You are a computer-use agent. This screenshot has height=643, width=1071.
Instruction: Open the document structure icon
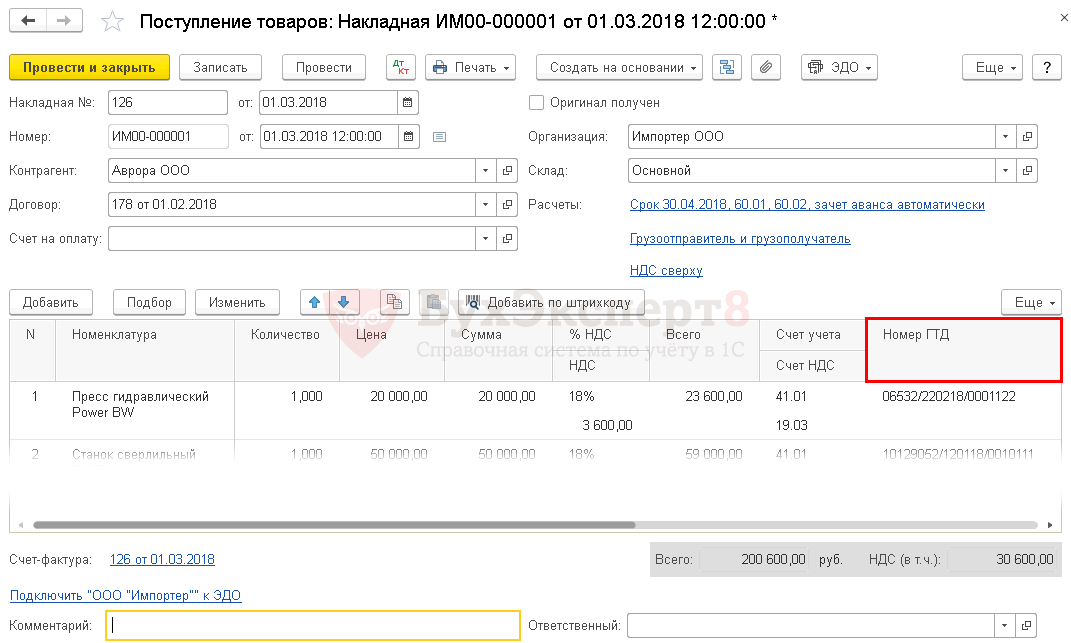point(727,67)
